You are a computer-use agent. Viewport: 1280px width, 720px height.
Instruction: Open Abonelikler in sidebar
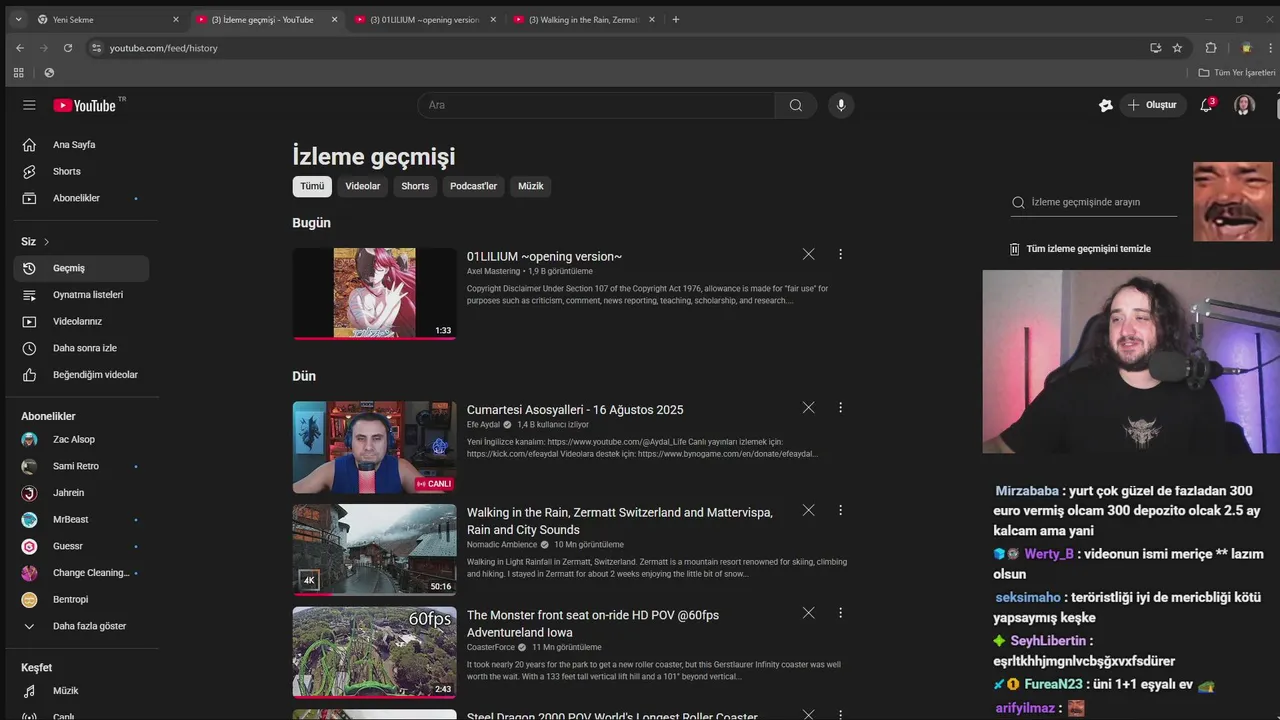[81, 198]
